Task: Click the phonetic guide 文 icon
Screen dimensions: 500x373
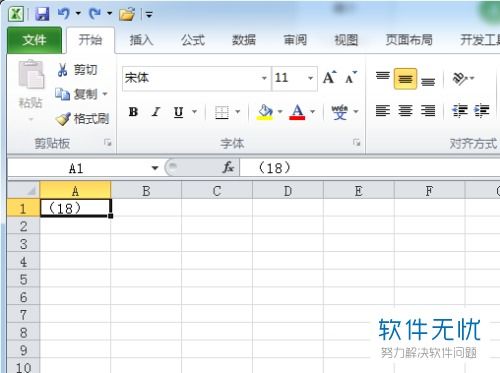Action: pyautogui.click(x=340, y=112)
